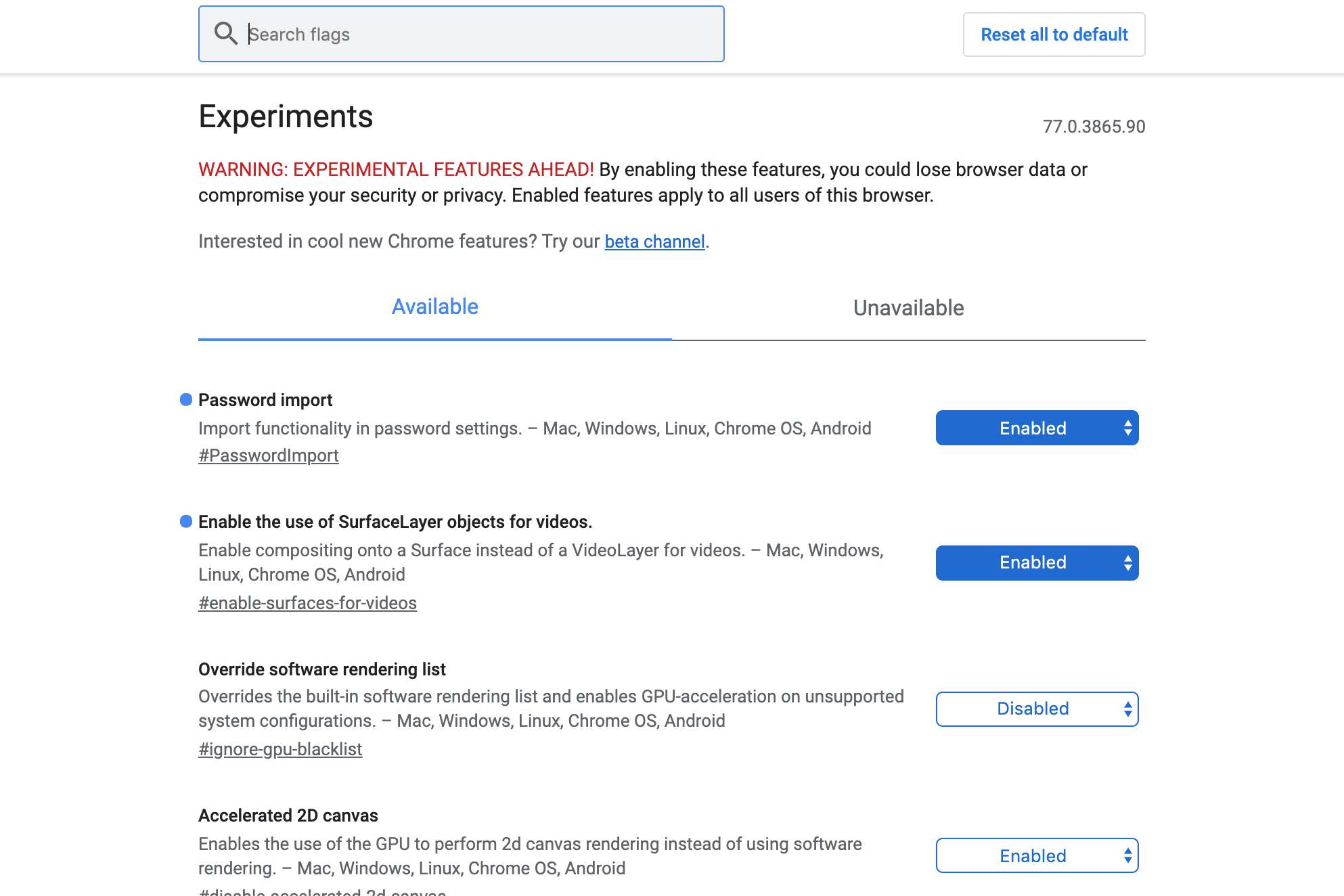Click the version number 77.0.3865.90
This screenshot has width=1344, height=896.
click(1094, 127)
